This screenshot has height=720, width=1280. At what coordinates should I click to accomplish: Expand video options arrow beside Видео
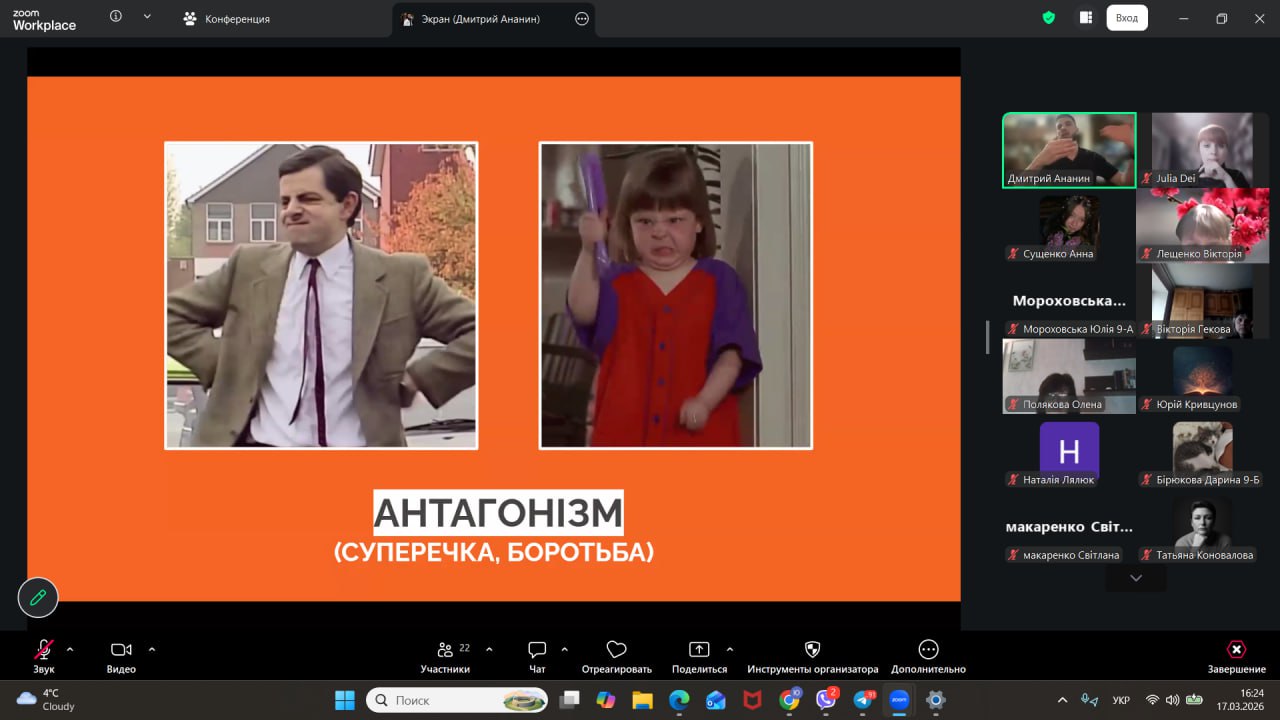click(x=152, y=649)
